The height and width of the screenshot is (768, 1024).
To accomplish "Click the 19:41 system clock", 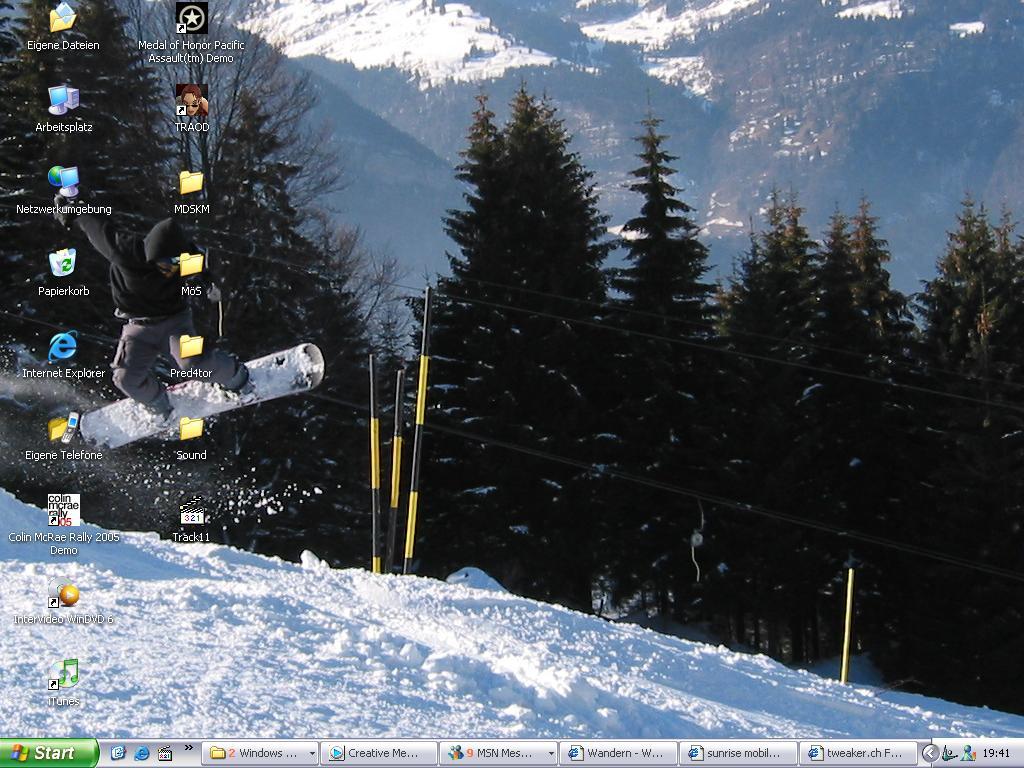I will [996, 753].
